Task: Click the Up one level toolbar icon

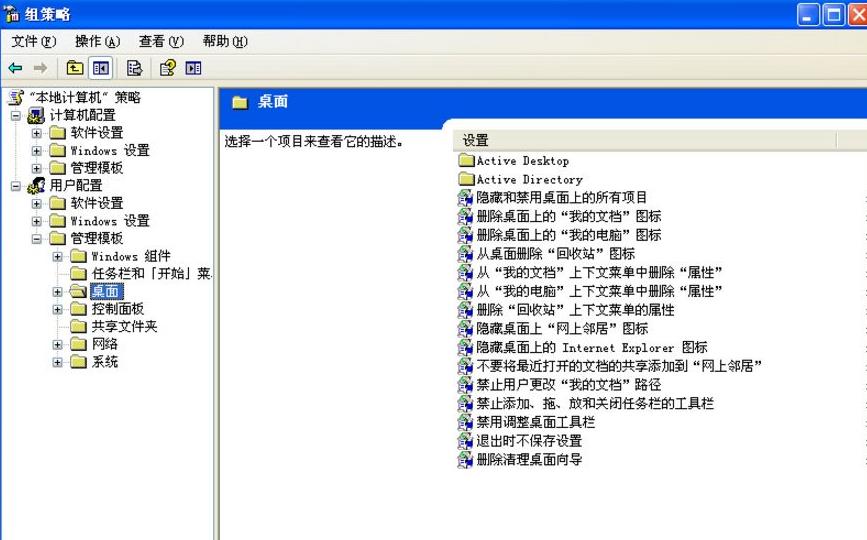Action: 75,68
